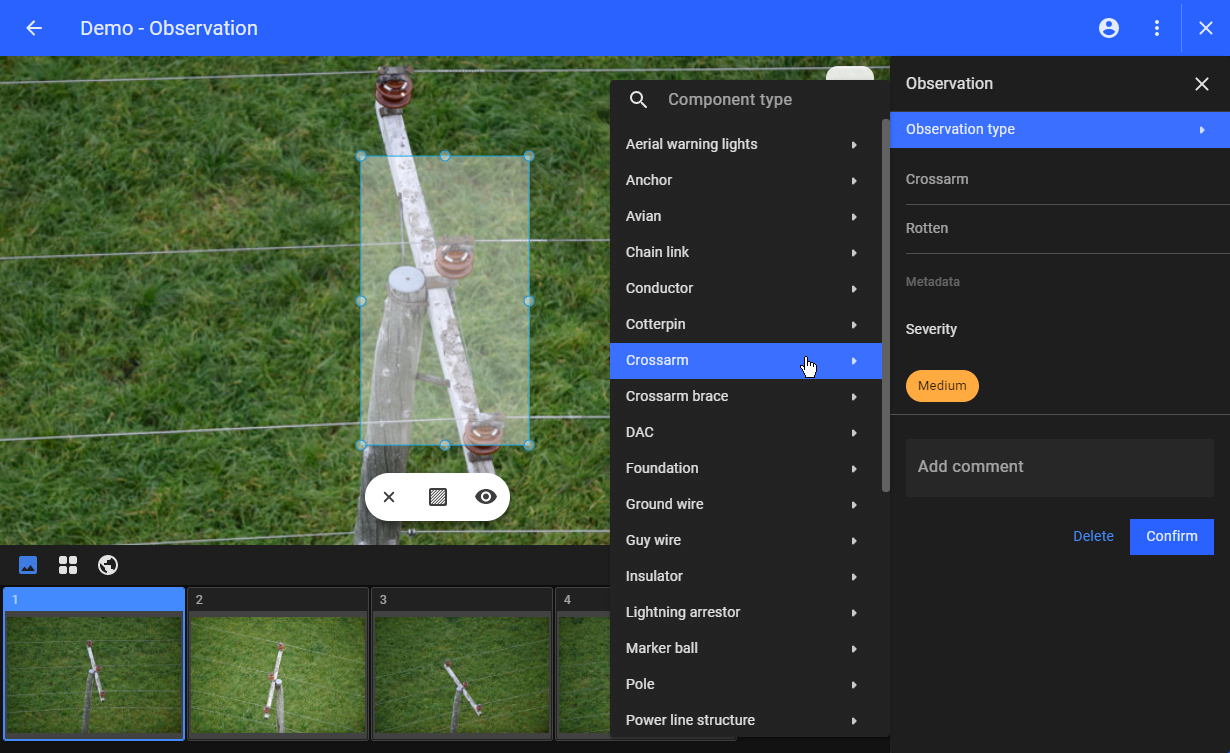Click the hatched fill pattern icon

click(x=437, y=497)
